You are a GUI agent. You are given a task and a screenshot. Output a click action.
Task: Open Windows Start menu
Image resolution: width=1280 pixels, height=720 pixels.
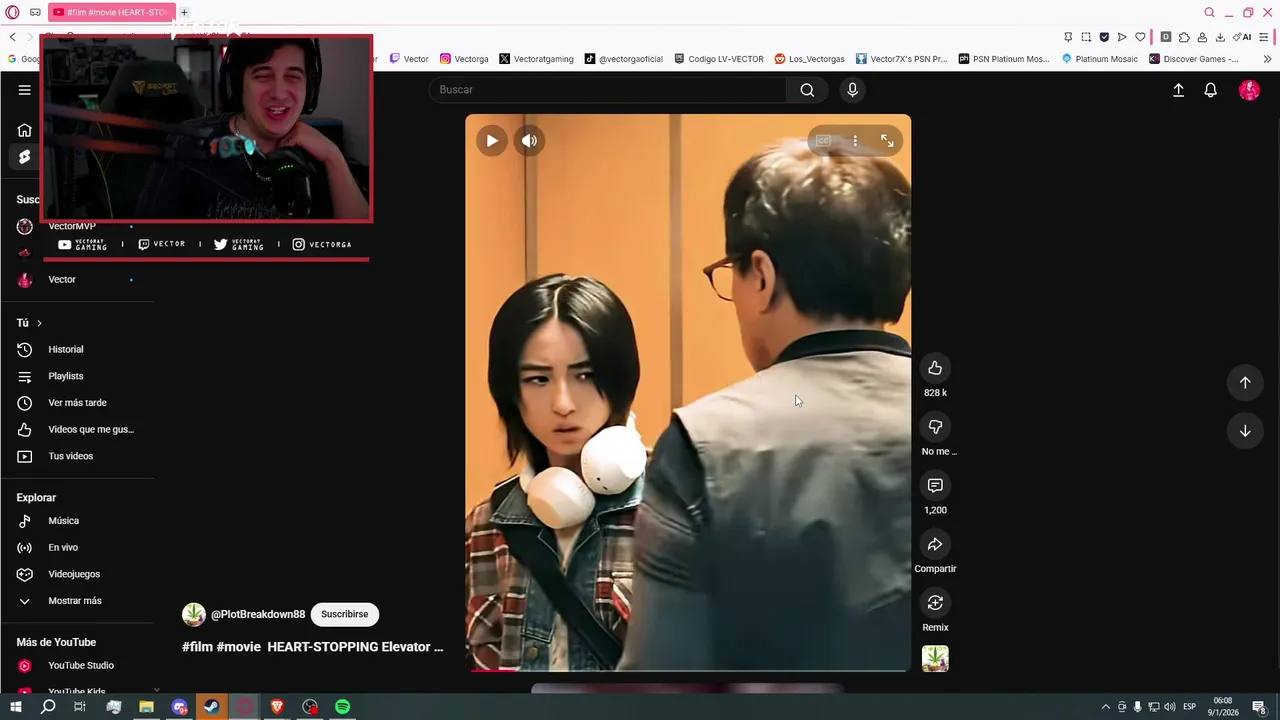coord(16,707)
